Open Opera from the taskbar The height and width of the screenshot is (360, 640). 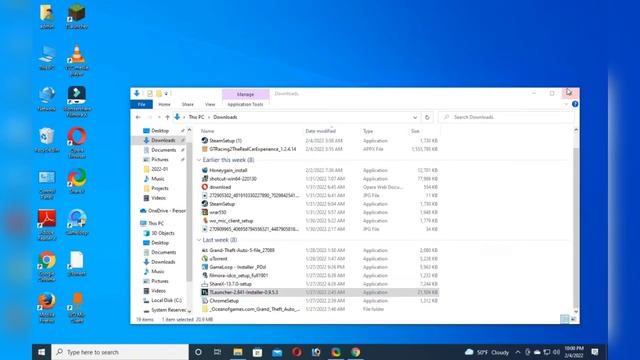pos(297,352)
